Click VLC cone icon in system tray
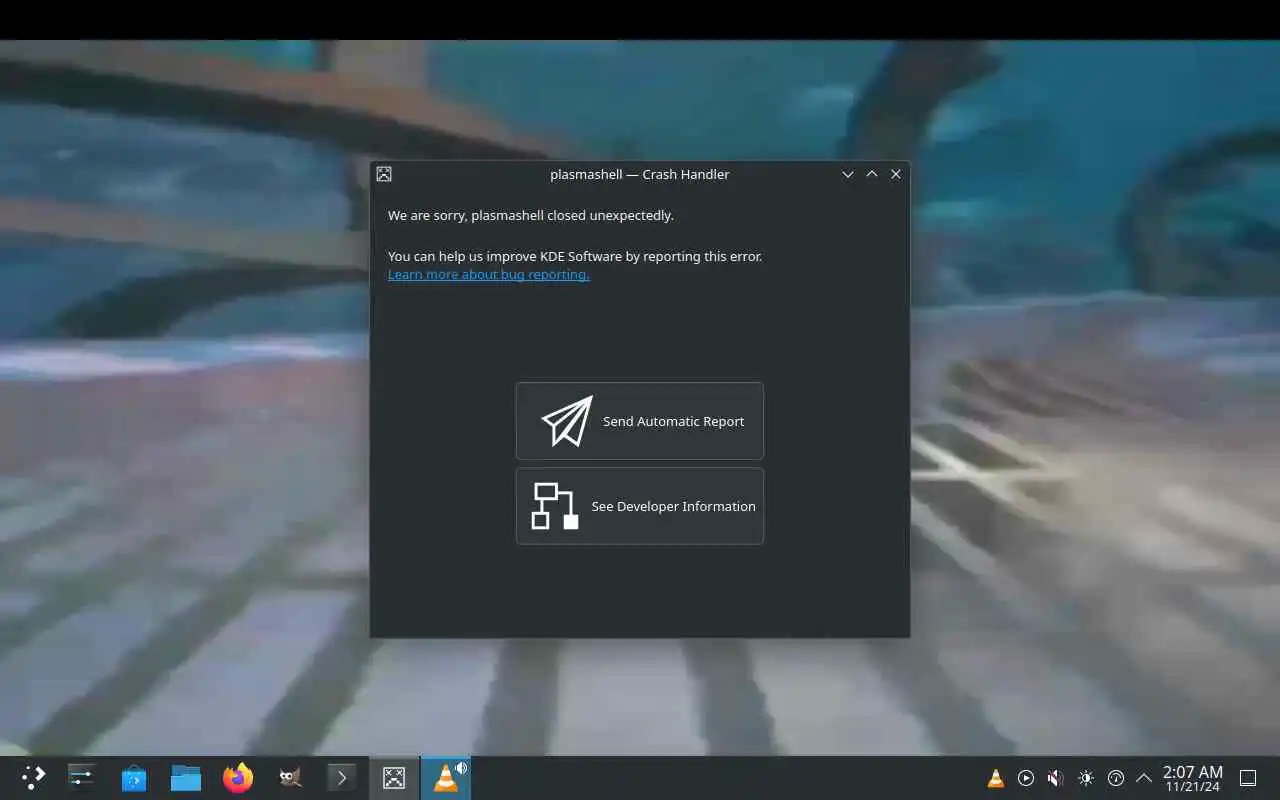This screenshot has height=800, width=1280. [995, 778]
